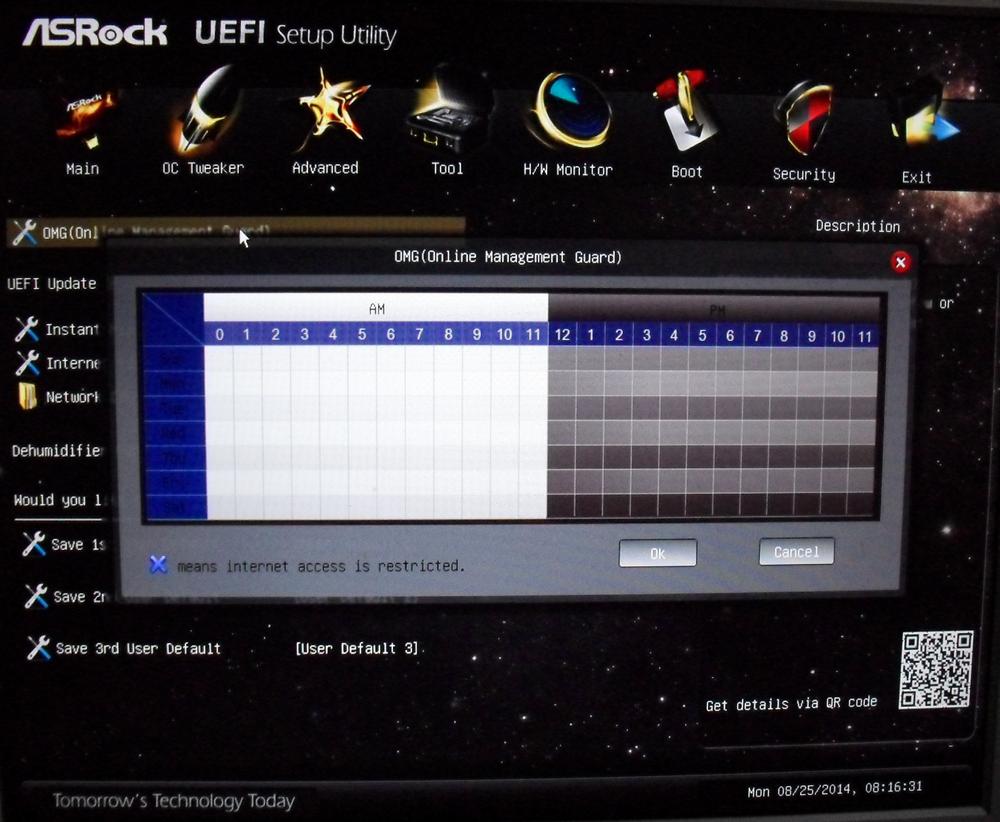The image size is (1000, 822).
Task: Switch to the Advanced tab
Action: pyautogui.click(x=326, y=122)
